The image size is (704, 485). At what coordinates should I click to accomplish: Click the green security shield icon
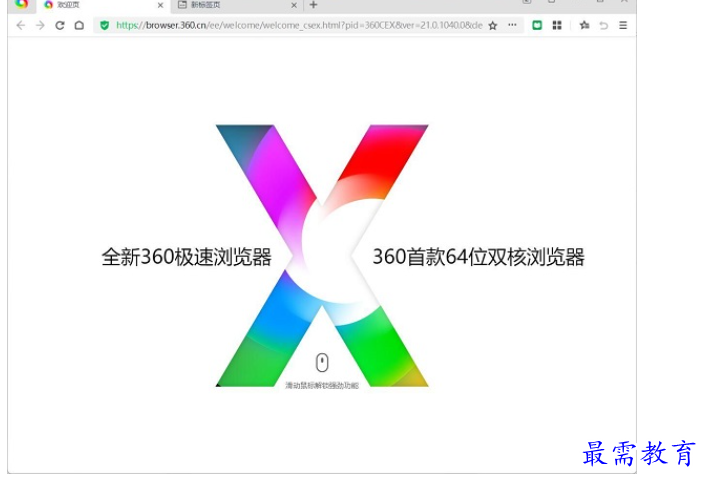[x=104, y=25]
